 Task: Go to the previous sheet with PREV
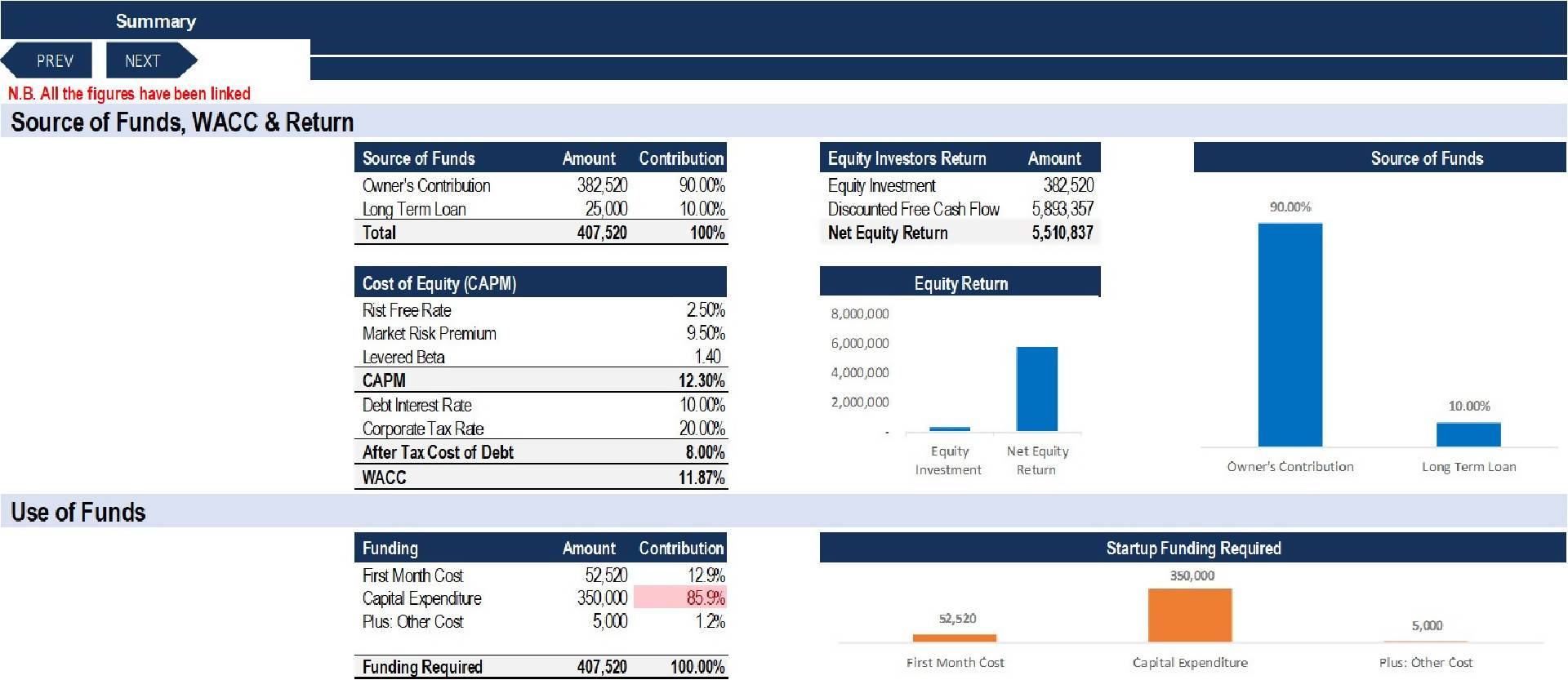tap(46, 61)
